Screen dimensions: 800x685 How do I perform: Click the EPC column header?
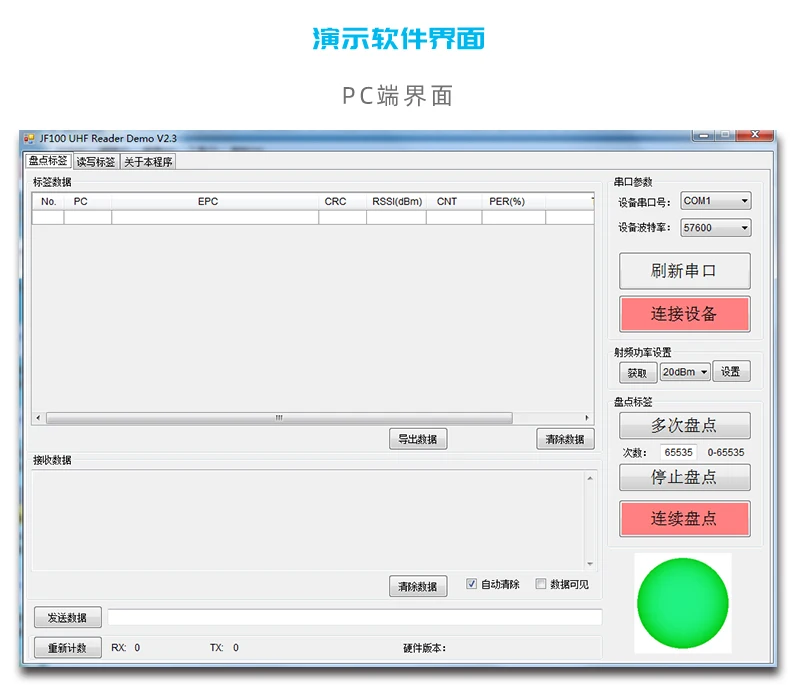(215, 201)
